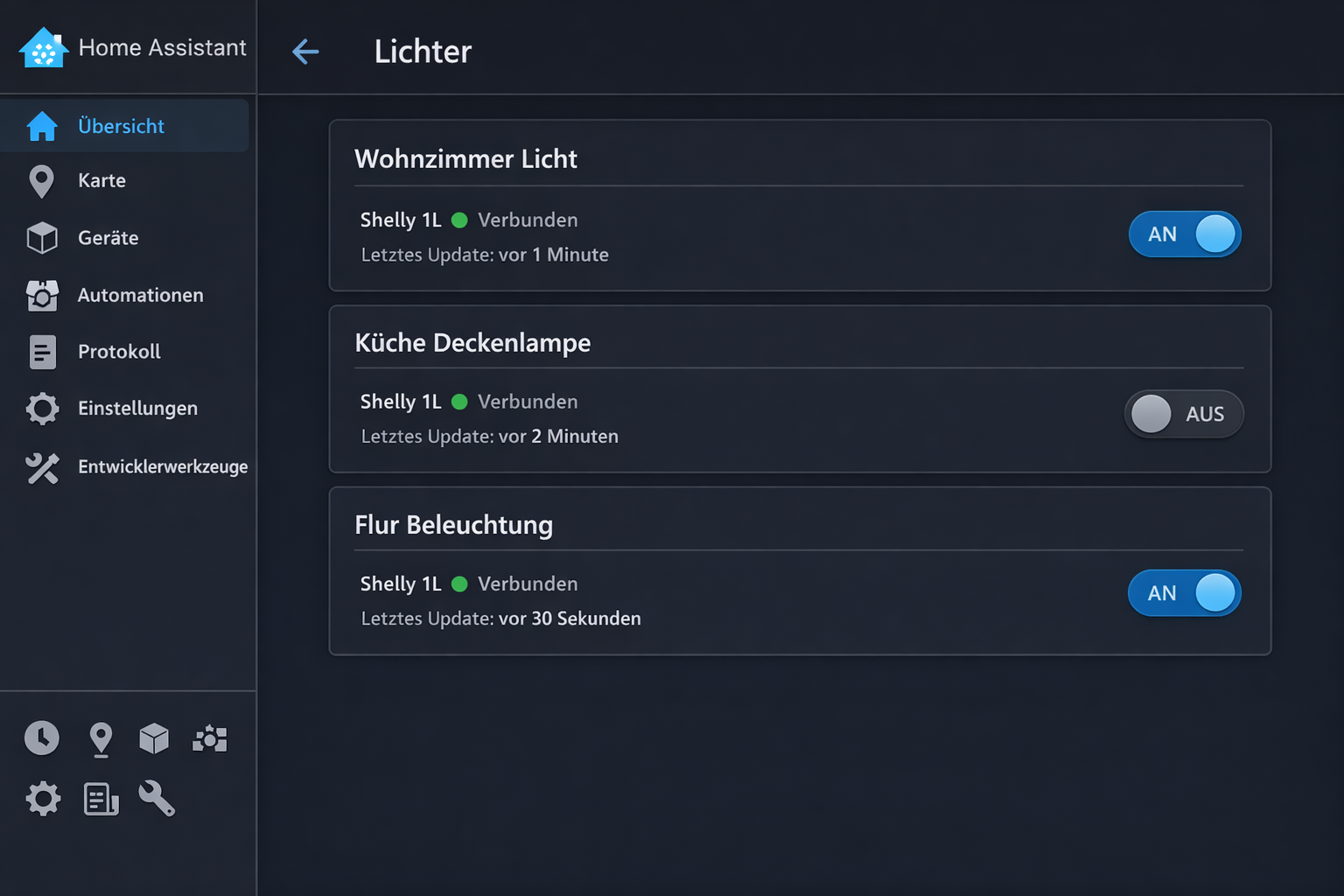Screen dimensions: 1344x896
Task: Select the Entwicklerwerkzeuge wrench icon
Action: (x=41, y=467)
